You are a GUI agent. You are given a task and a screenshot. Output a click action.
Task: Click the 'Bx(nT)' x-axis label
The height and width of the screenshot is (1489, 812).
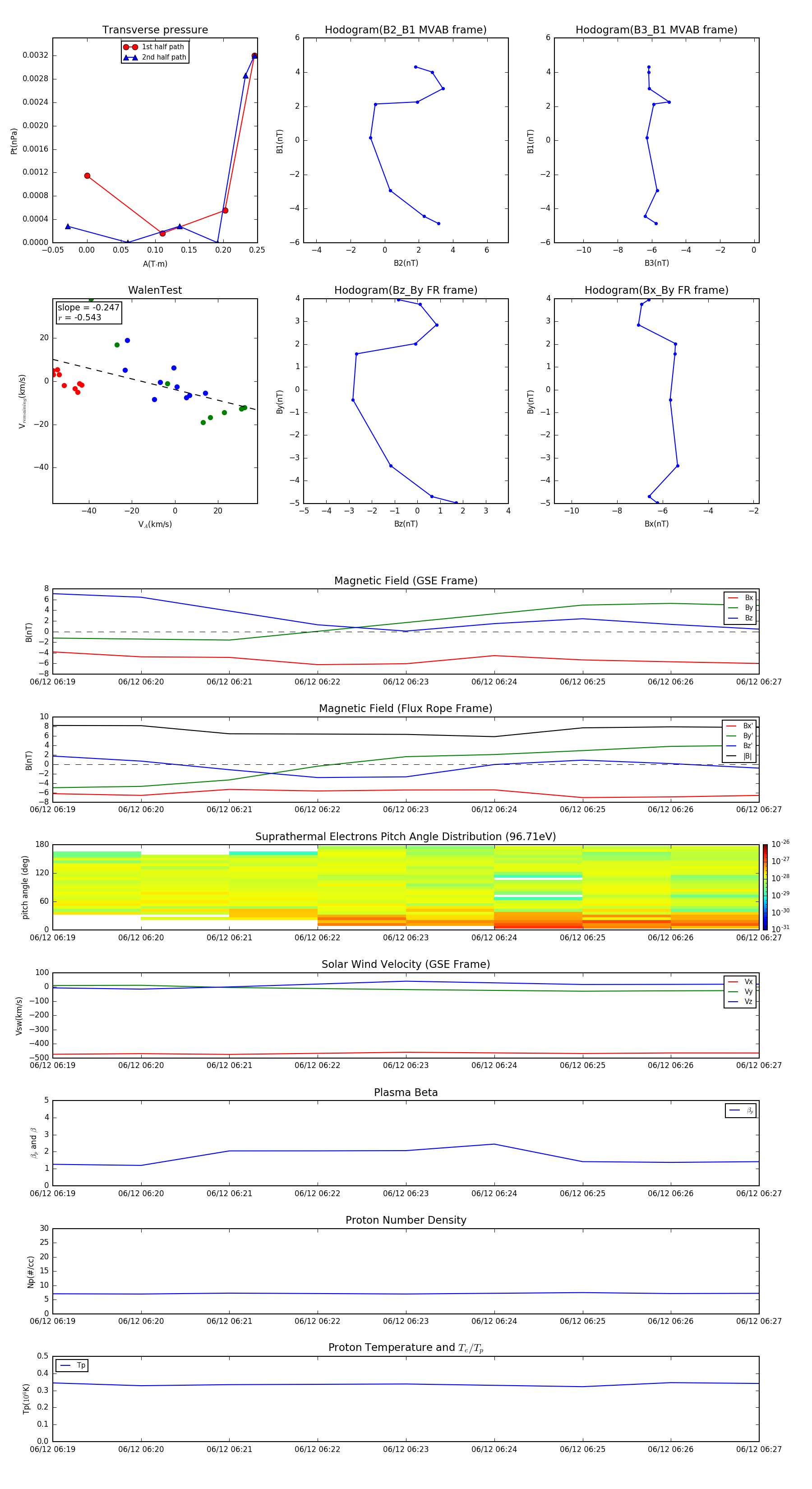pos(656,524)
